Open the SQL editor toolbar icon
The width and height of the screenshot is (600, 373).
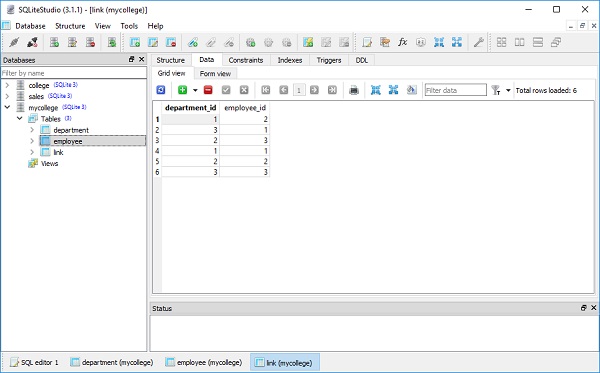(x=367, y=42)
